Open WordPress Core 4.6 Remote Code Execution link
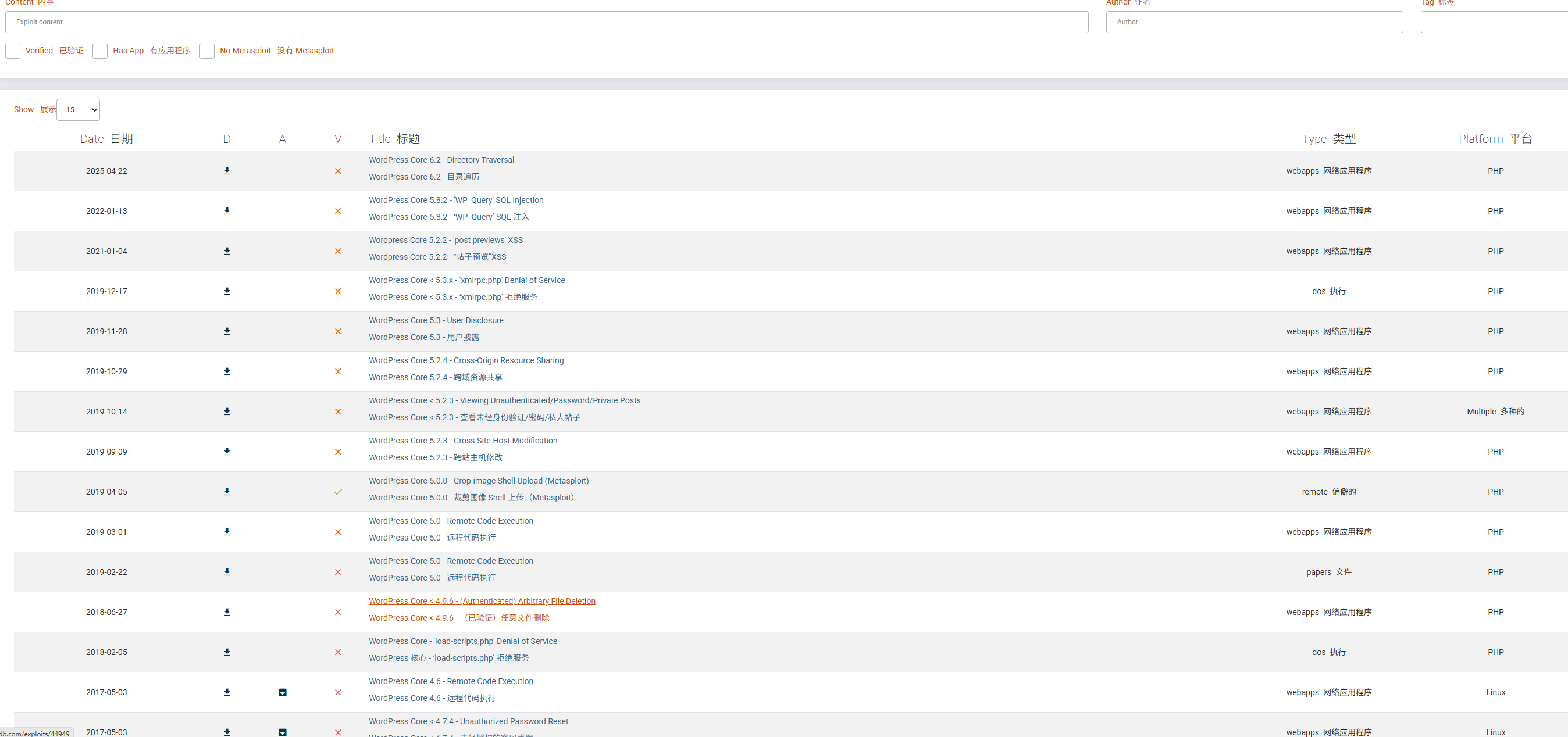The height and width of the screenshot is (737, 1568). [x=450, y=682]
